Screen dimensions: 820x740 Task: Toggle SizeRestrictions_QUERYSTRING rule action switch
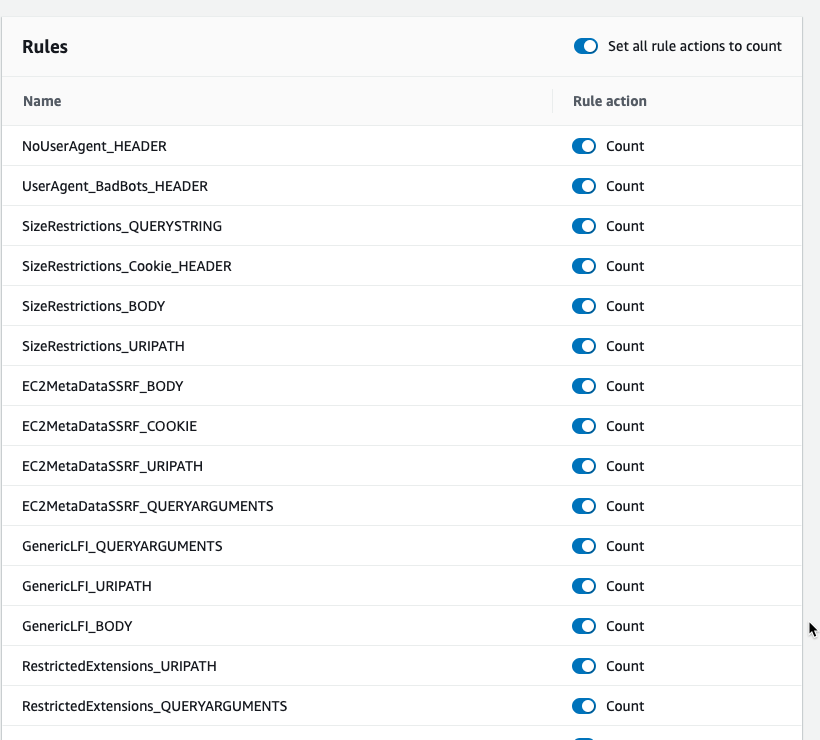coord(584,226)
